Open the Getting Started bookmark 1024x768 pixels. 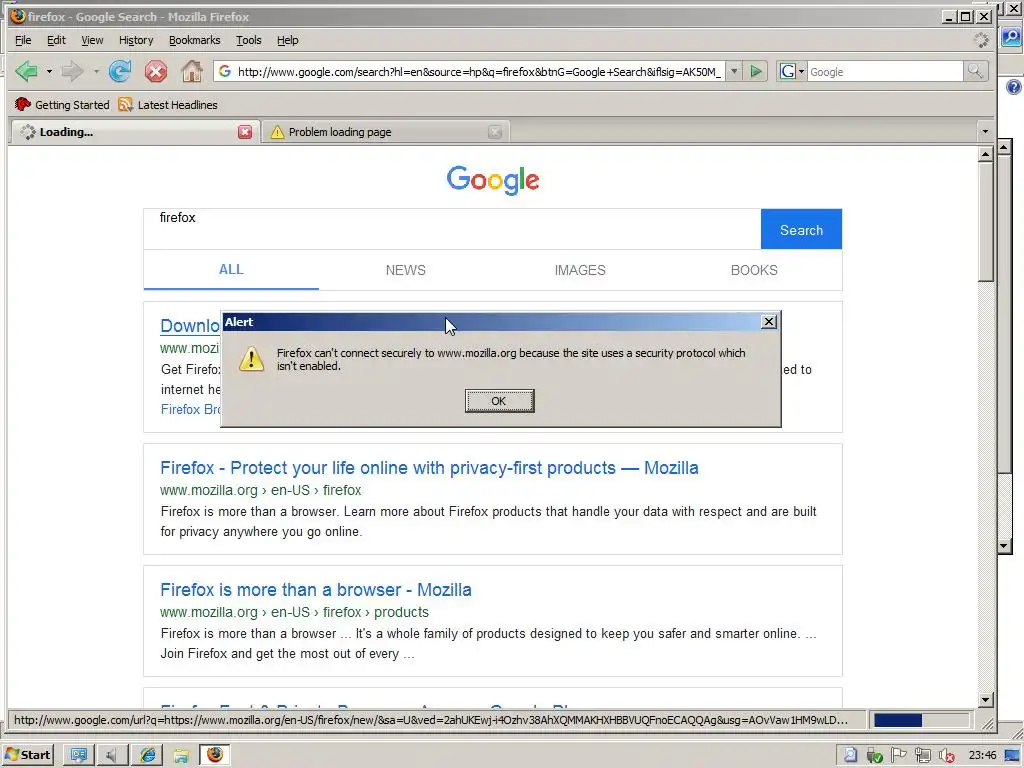[62, 104]
